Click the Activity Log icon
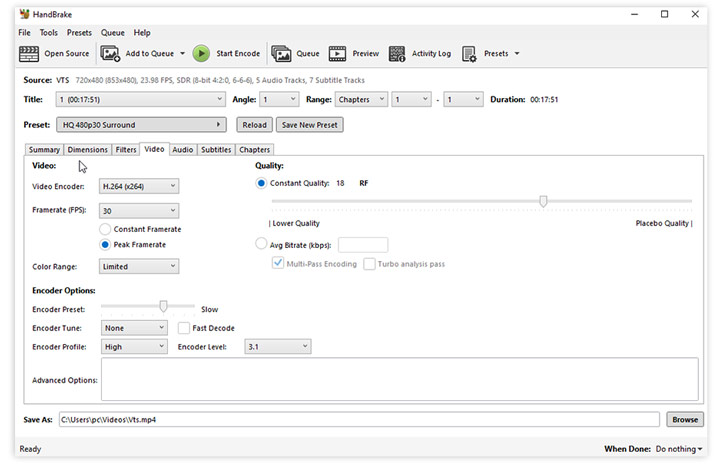The height and width of the screenshot is (466, 720). point(397,54)
